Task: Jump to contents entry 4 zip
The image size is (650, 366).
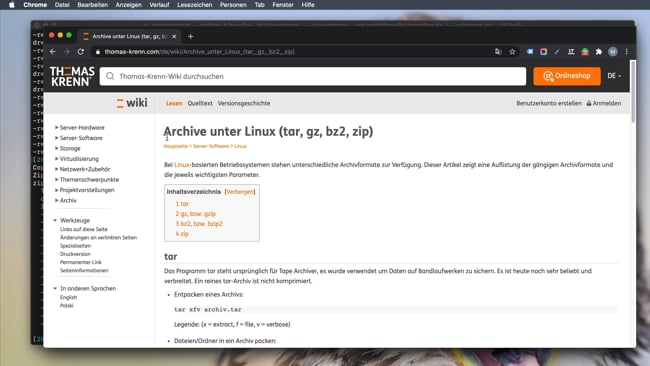Action: (182, 234)
